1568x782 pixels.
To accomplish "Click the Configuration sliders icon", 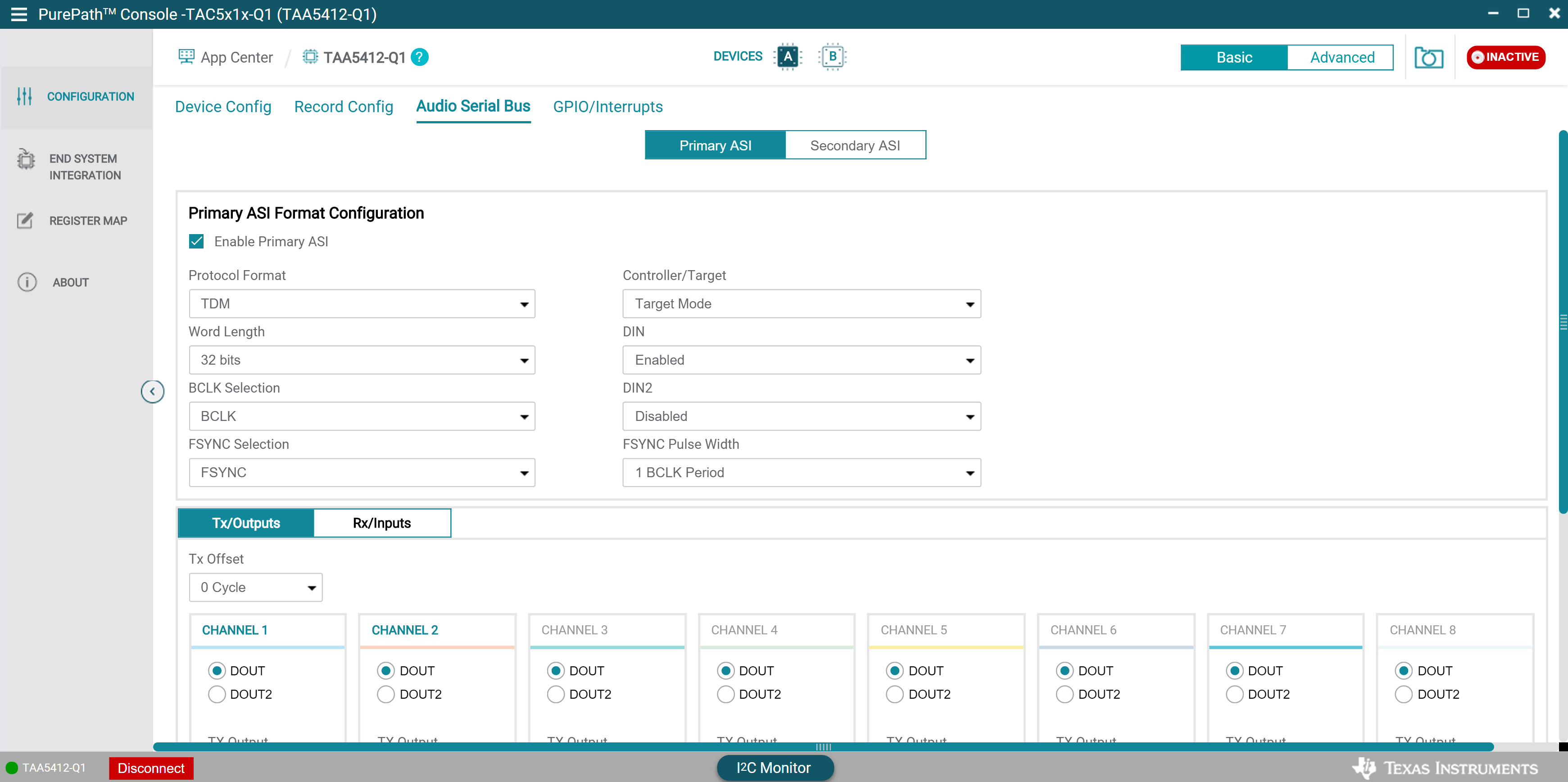I will [x=24, y=96].
